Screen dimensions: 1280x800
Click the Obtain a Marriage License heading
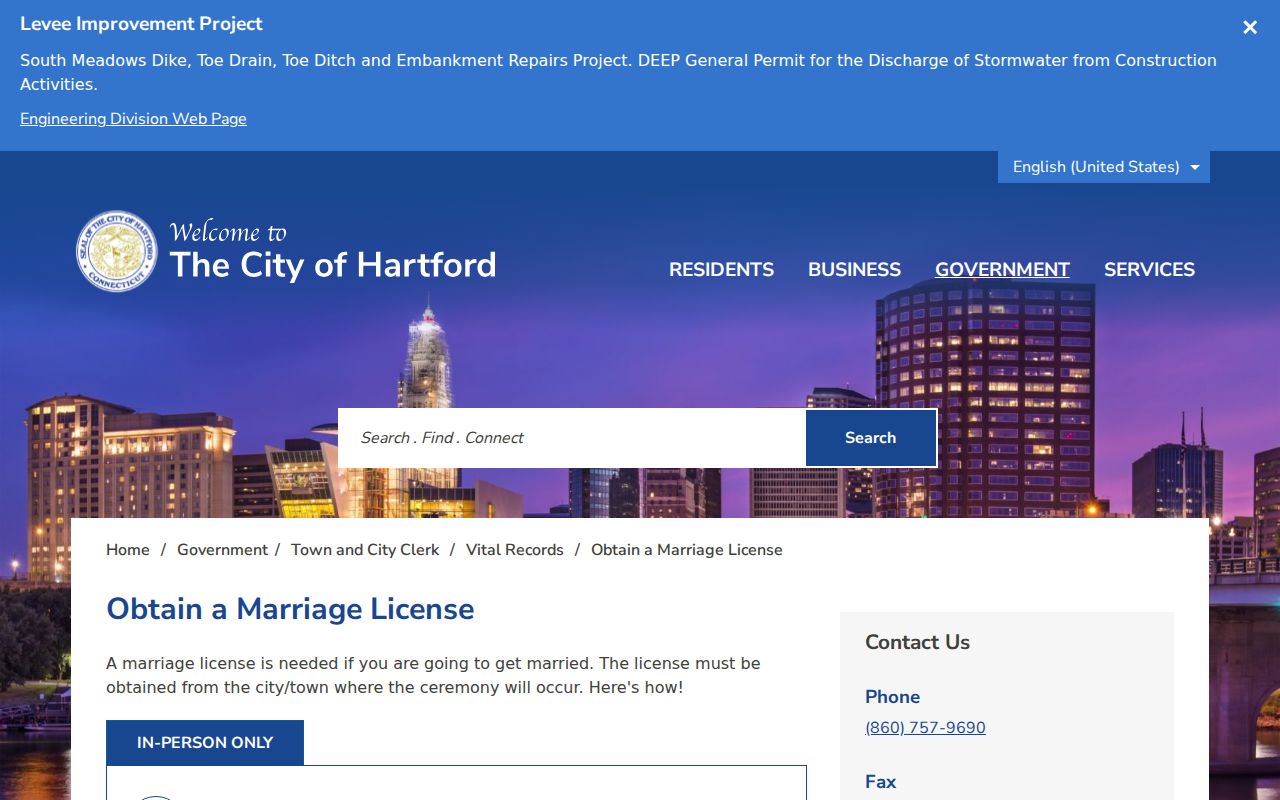290,609
